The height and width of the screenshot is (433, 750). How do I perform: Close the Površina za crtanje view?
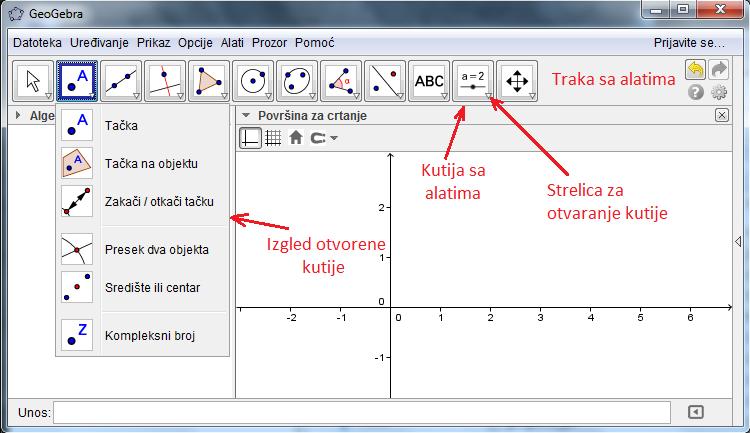click(722, 115)
